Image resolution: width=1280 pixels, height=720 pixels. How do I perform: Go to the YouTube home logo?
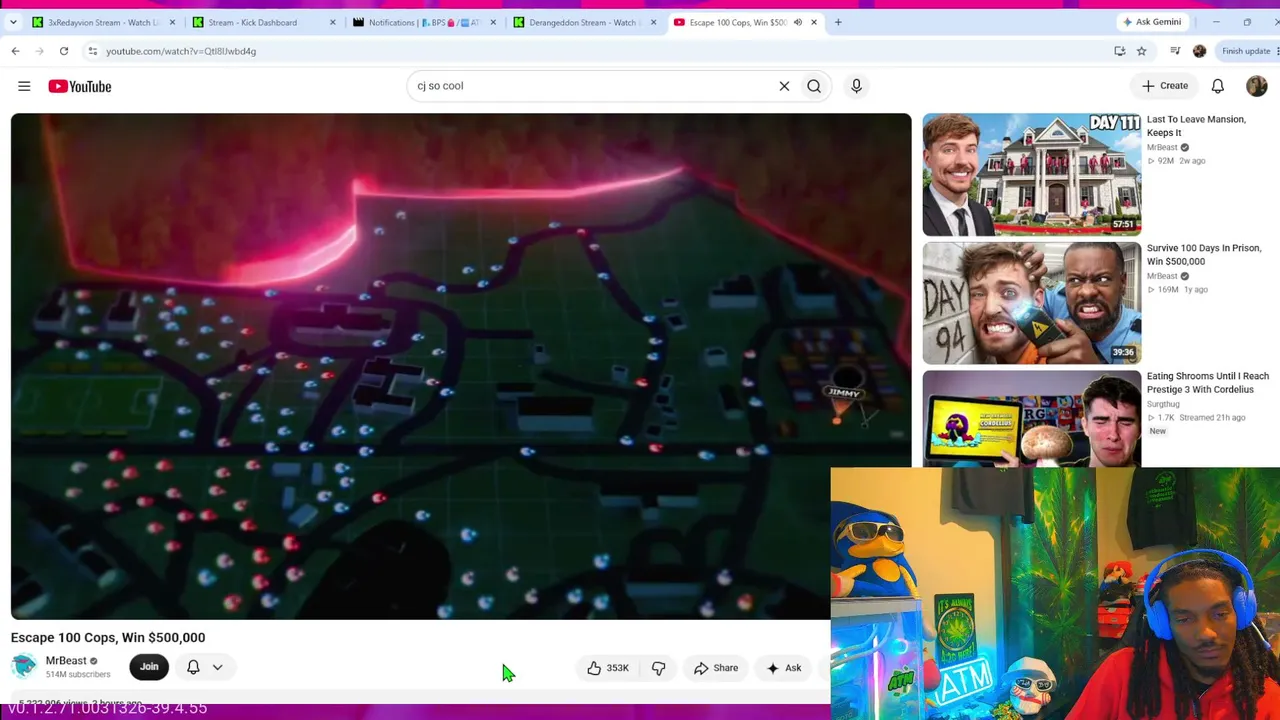[x=80, y=86]
